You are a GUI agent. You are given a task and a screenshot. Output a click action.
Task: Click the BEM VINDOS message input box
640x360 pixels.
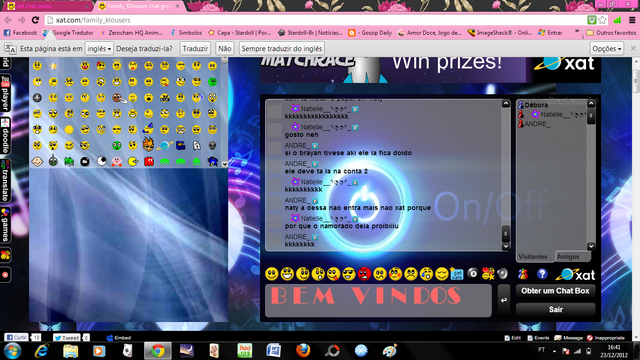pos(378,301)
